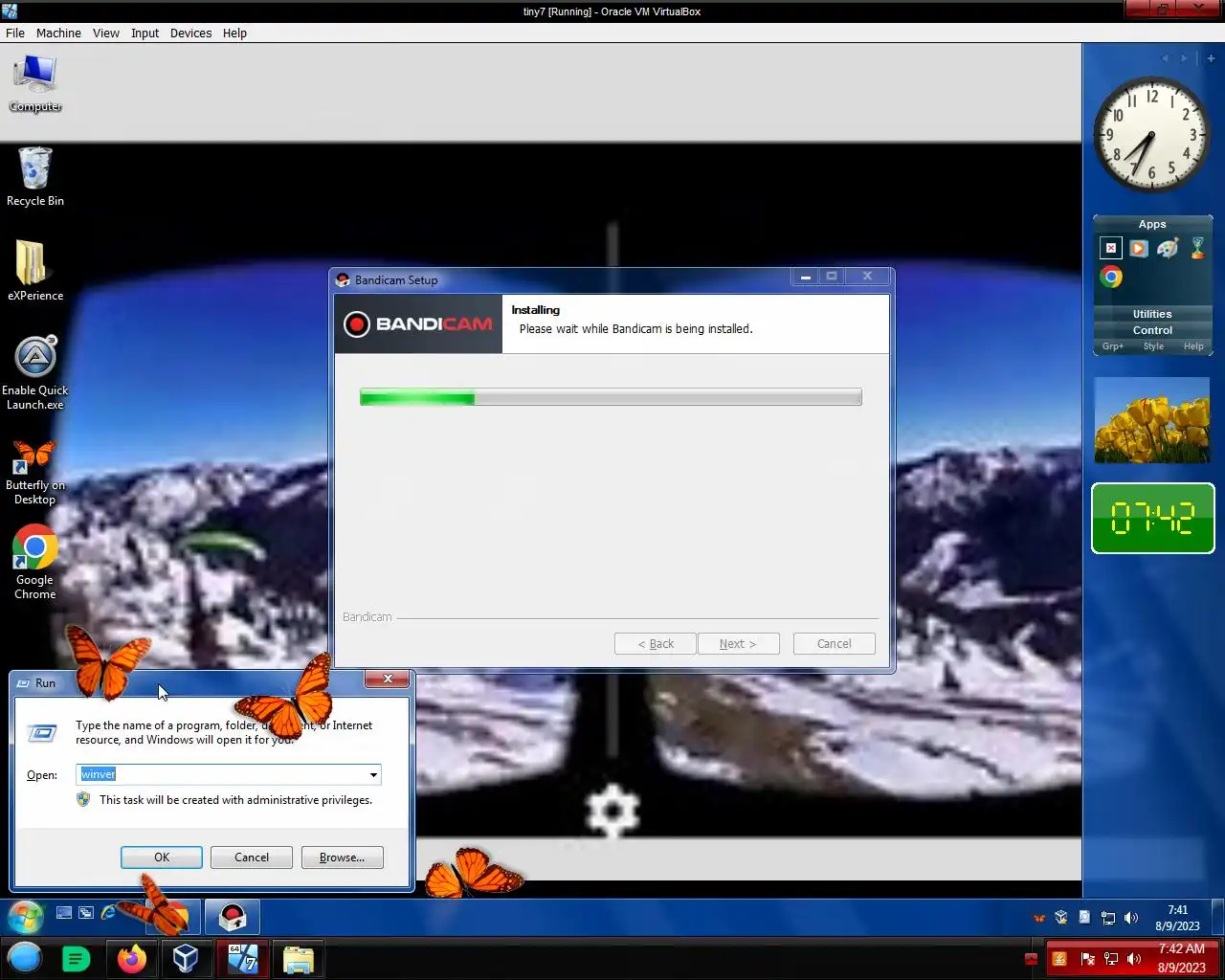The image size is (1225, 980).
Task: Click VM taskbar clock 7:41
Action: [x=1177, y=918]
